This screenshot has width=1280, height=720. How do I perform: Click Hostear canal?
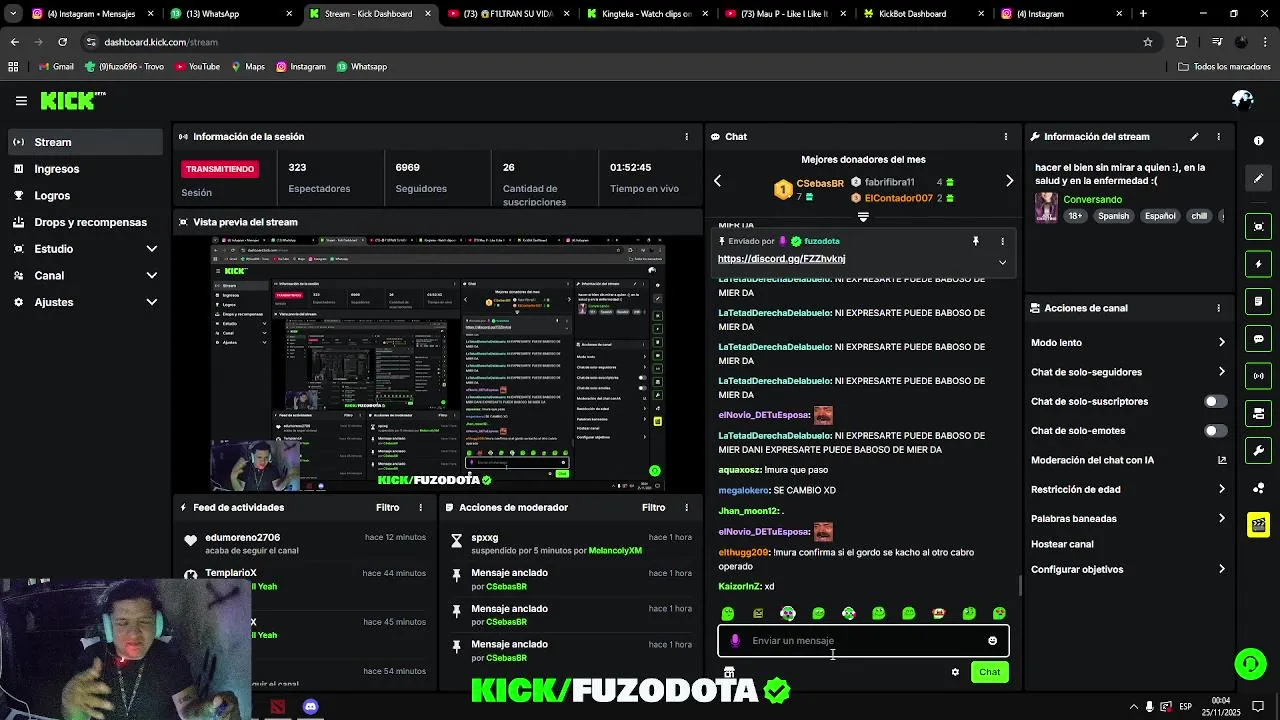tap(1062, 545)
